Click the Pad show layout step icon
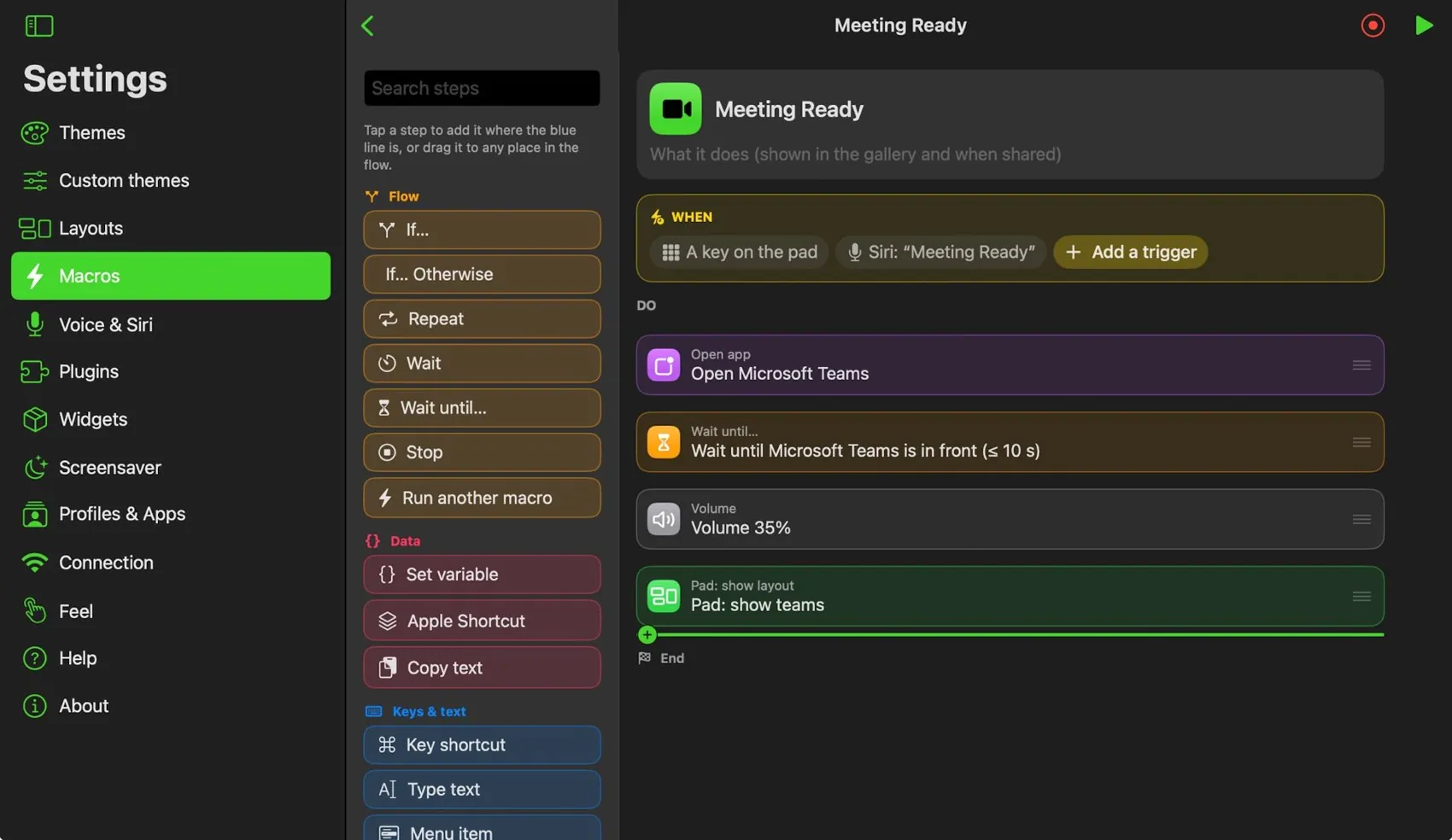This screenshot has height=840, width=1452. pyautogui.click(x=664, y=596)
